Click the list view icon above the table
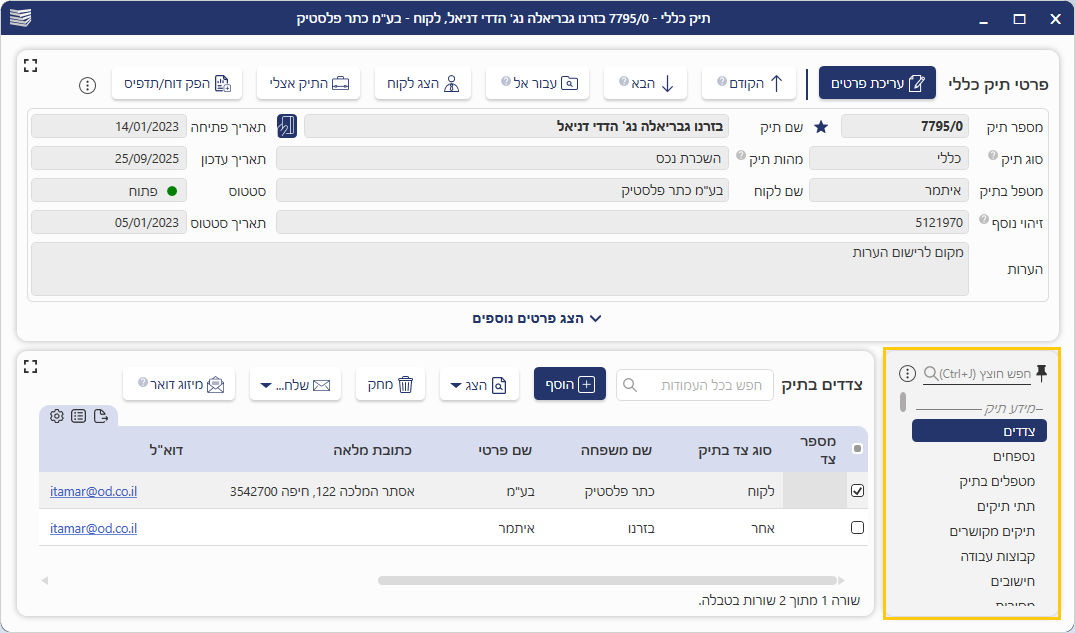 pos(78,416)
